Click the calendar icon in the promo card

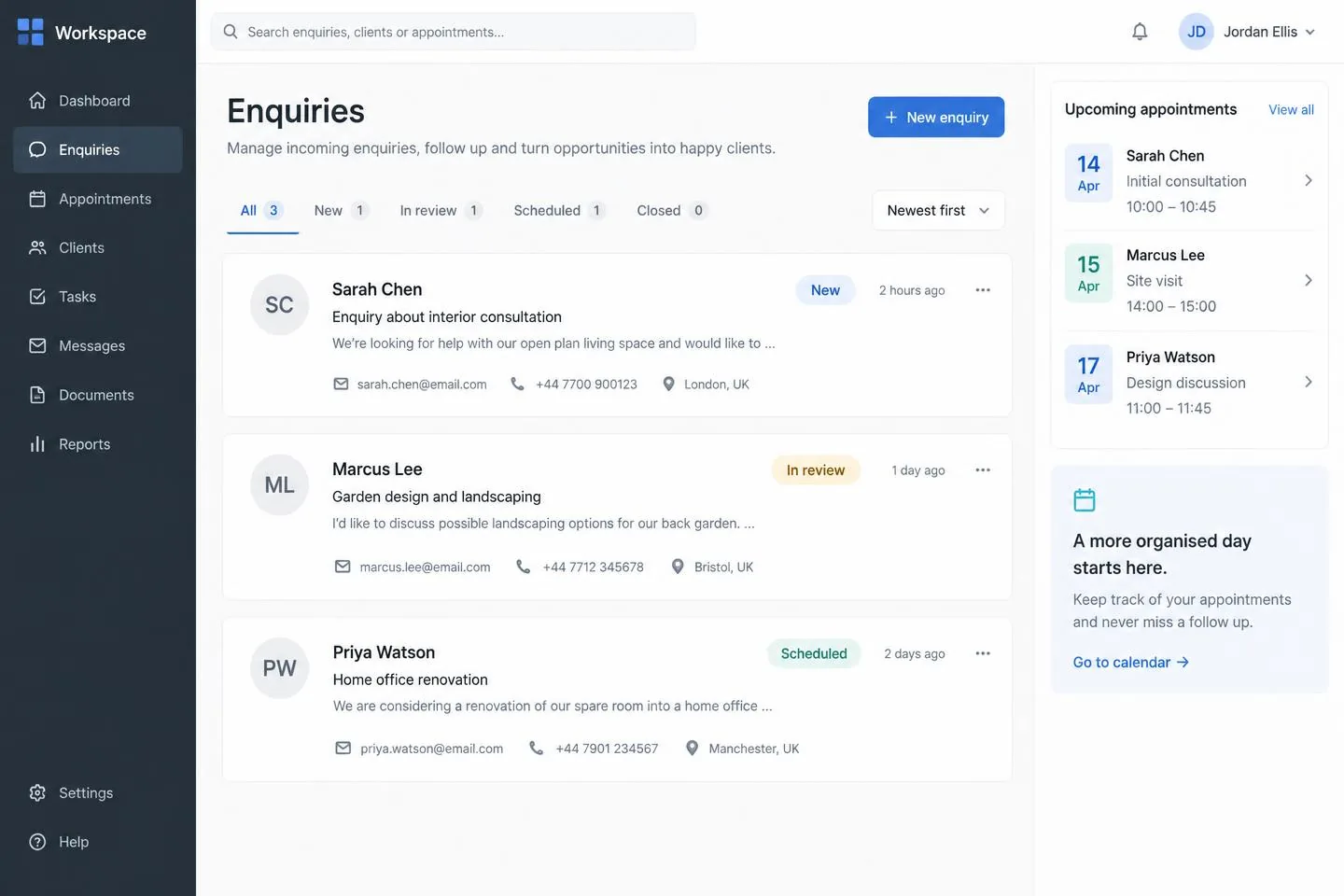(x=1085, y=500)
